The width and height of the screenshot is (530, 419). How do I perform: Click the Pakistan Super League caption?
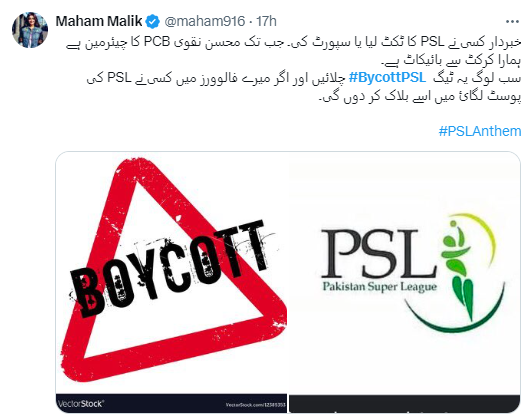point(380,287)
